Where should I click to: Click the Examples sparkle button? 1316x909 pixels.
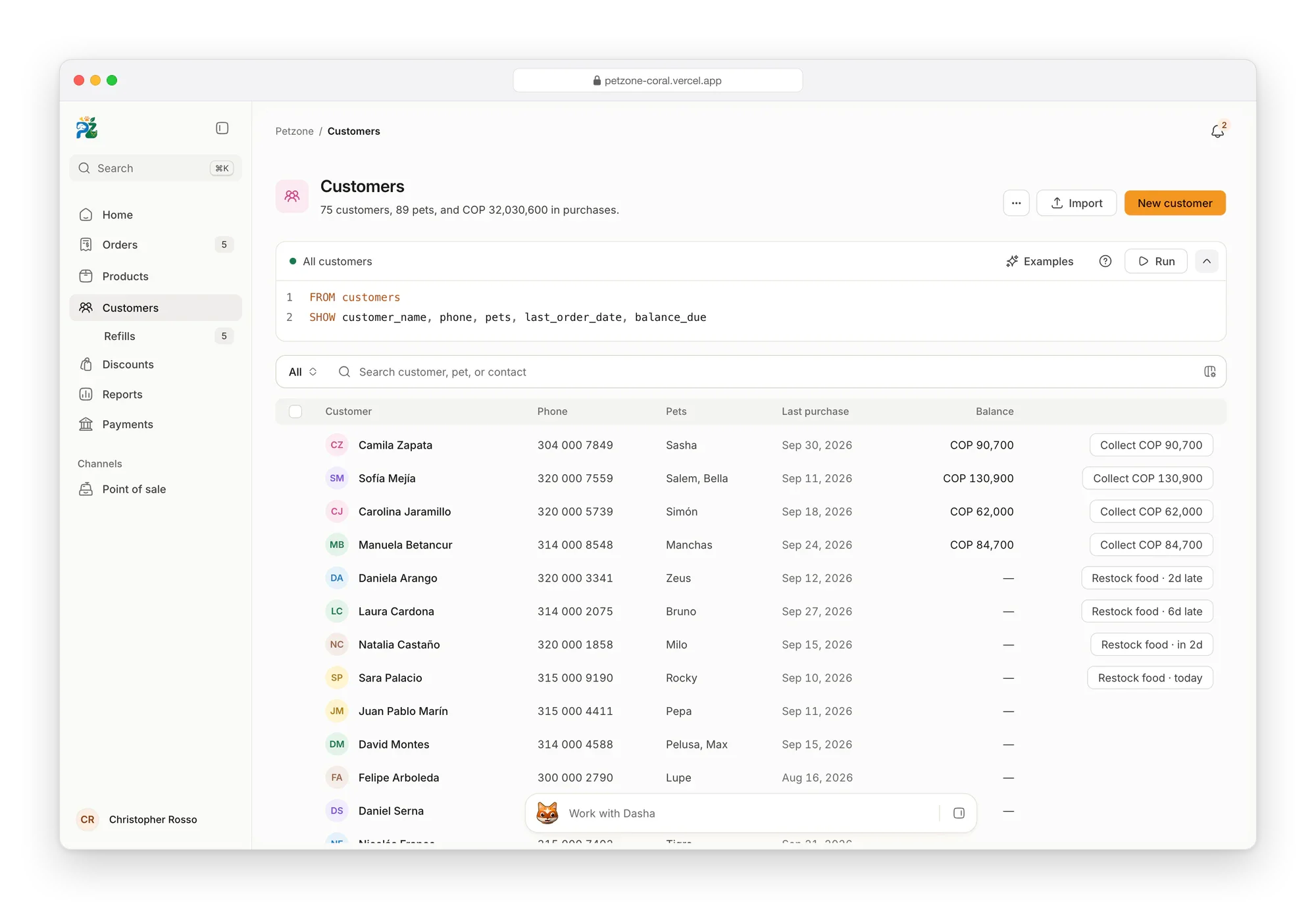tap(1040, 261)
